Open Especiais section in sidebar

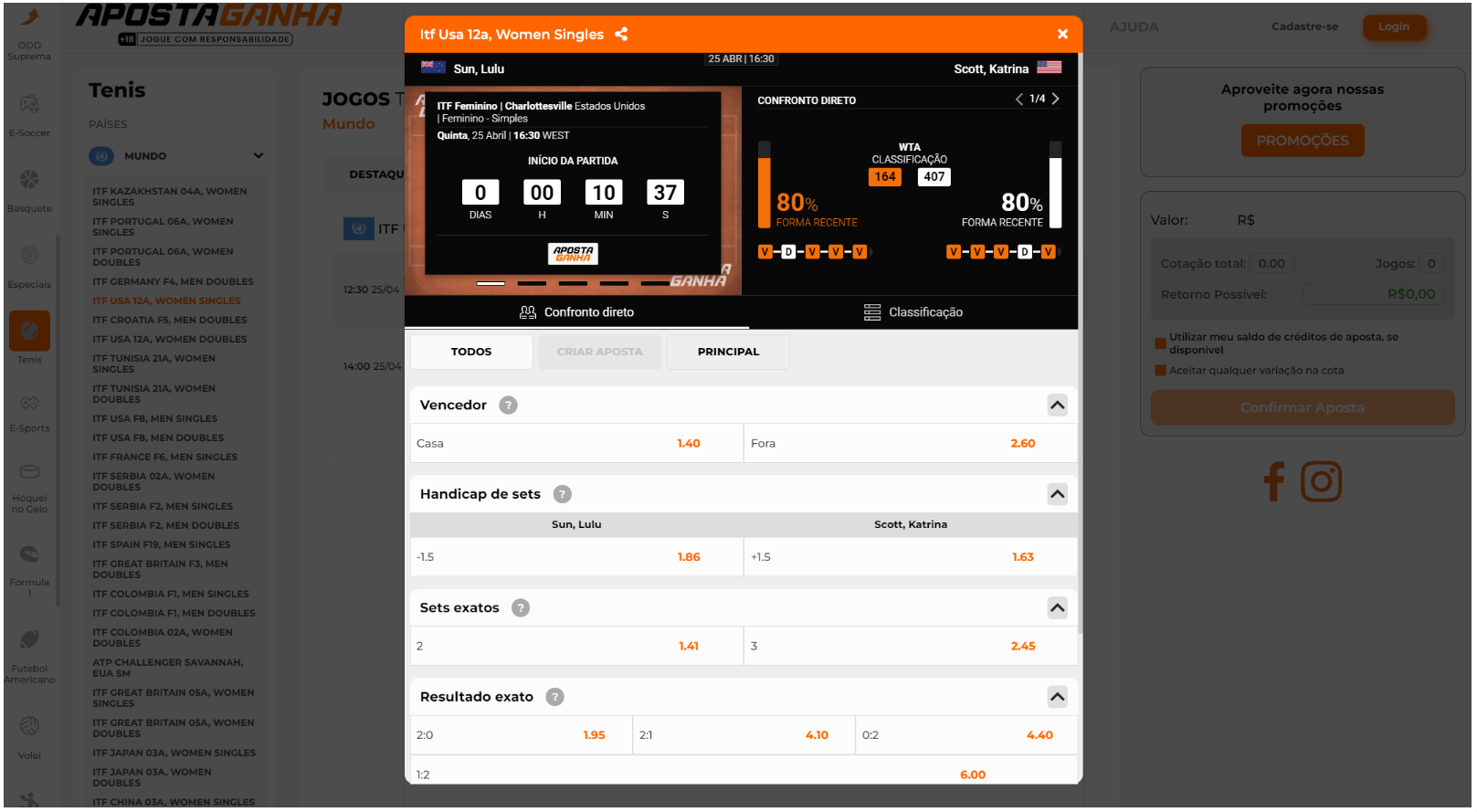[29, 266]
